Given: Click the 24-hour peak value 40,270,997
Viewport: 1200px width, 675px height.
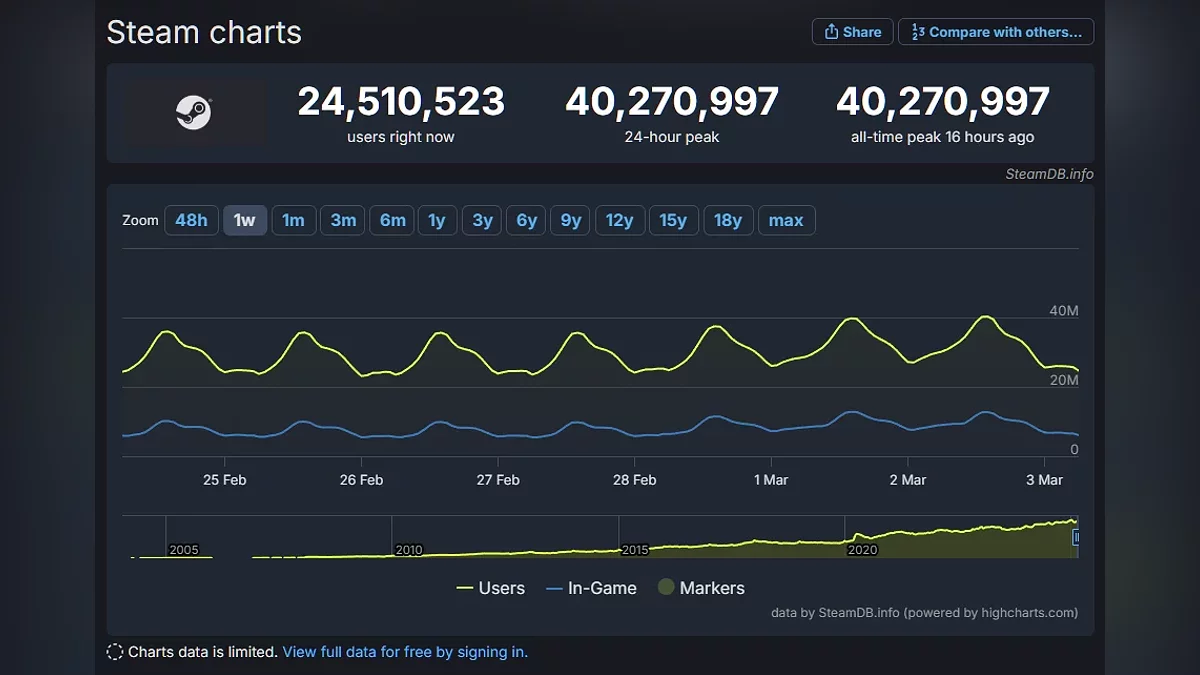Looking at the screenshot, I should click(672, 102).
